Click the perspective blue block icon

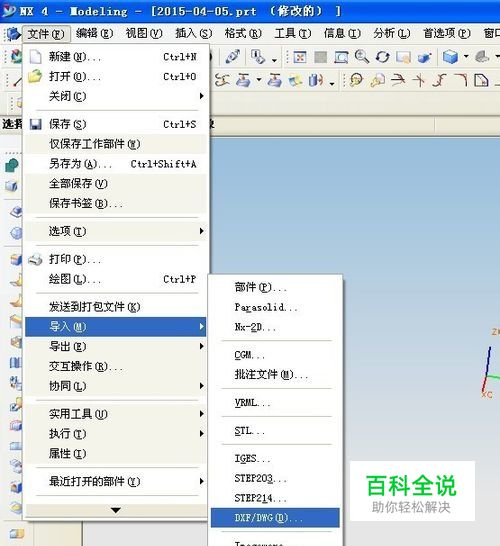click(x=424, y=57)
